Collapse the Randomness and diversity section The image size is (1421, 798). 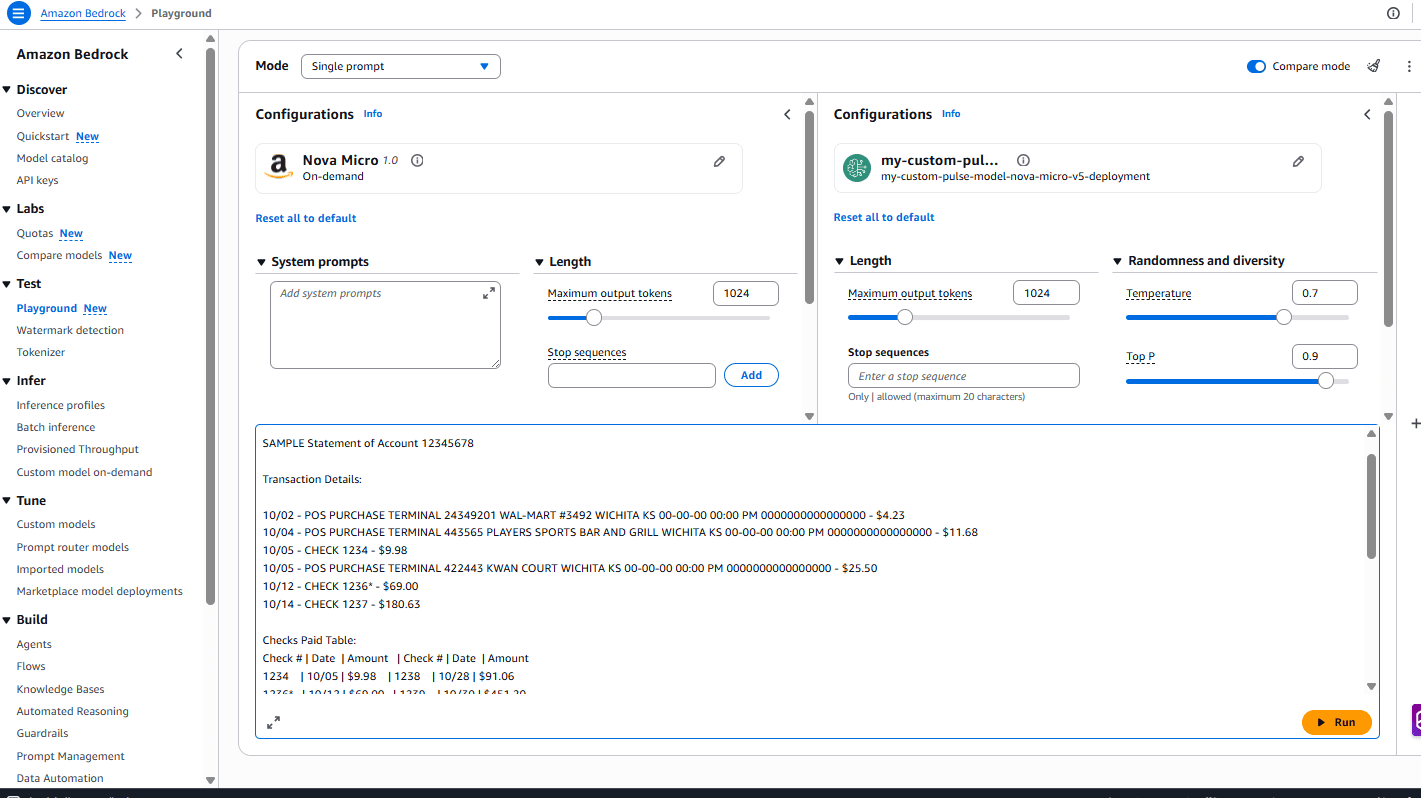(x=1118, y=261)
